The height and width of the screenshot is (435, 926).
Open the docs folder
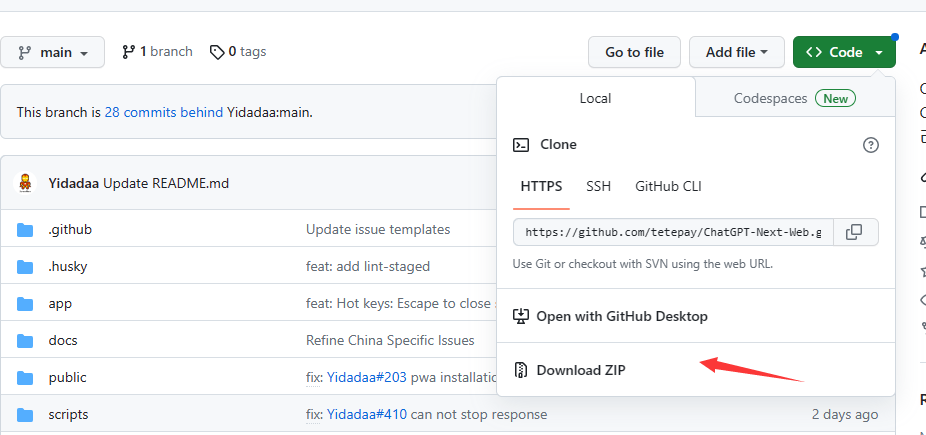63,340
